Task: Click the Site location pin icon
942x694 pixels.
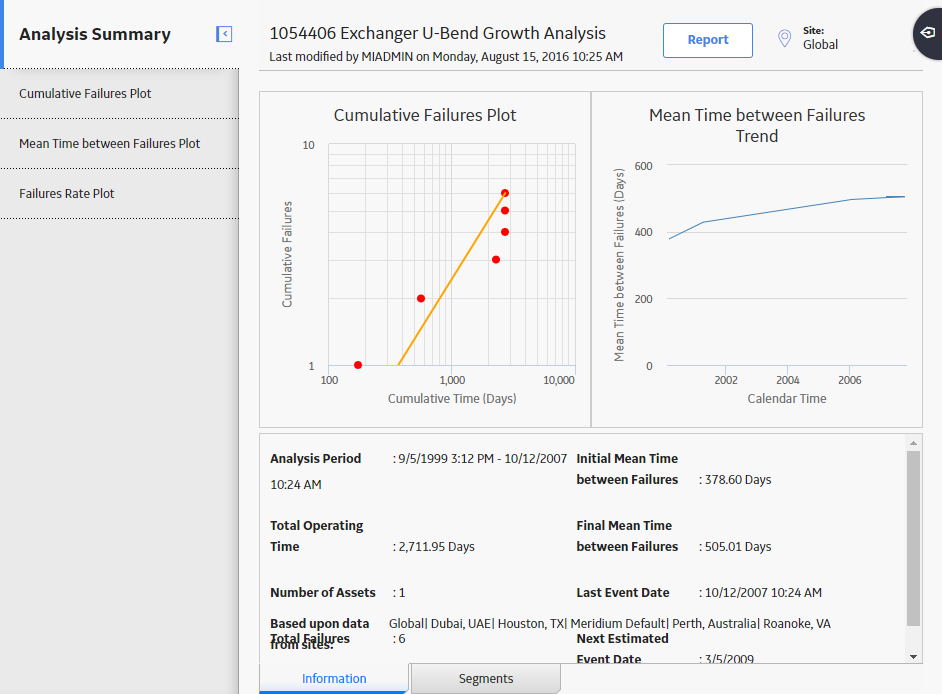Action: click(785, 39)
